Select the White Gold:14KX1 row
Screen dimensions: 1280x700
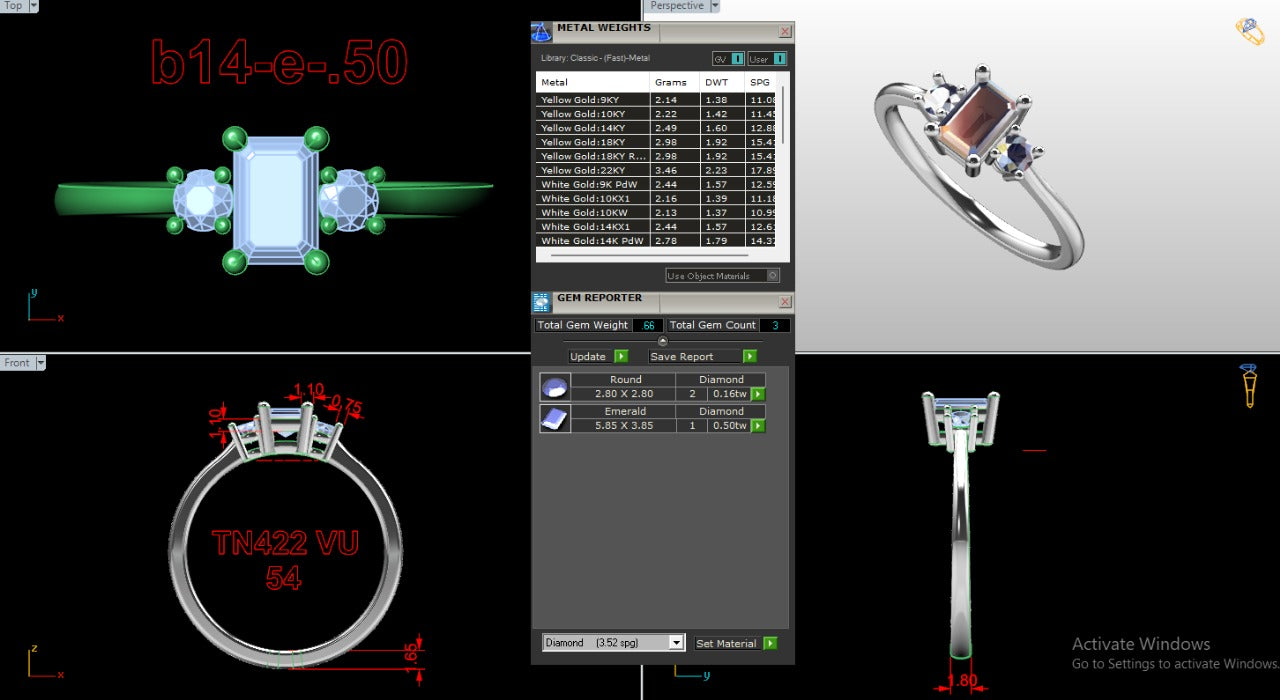pos(657,227)
